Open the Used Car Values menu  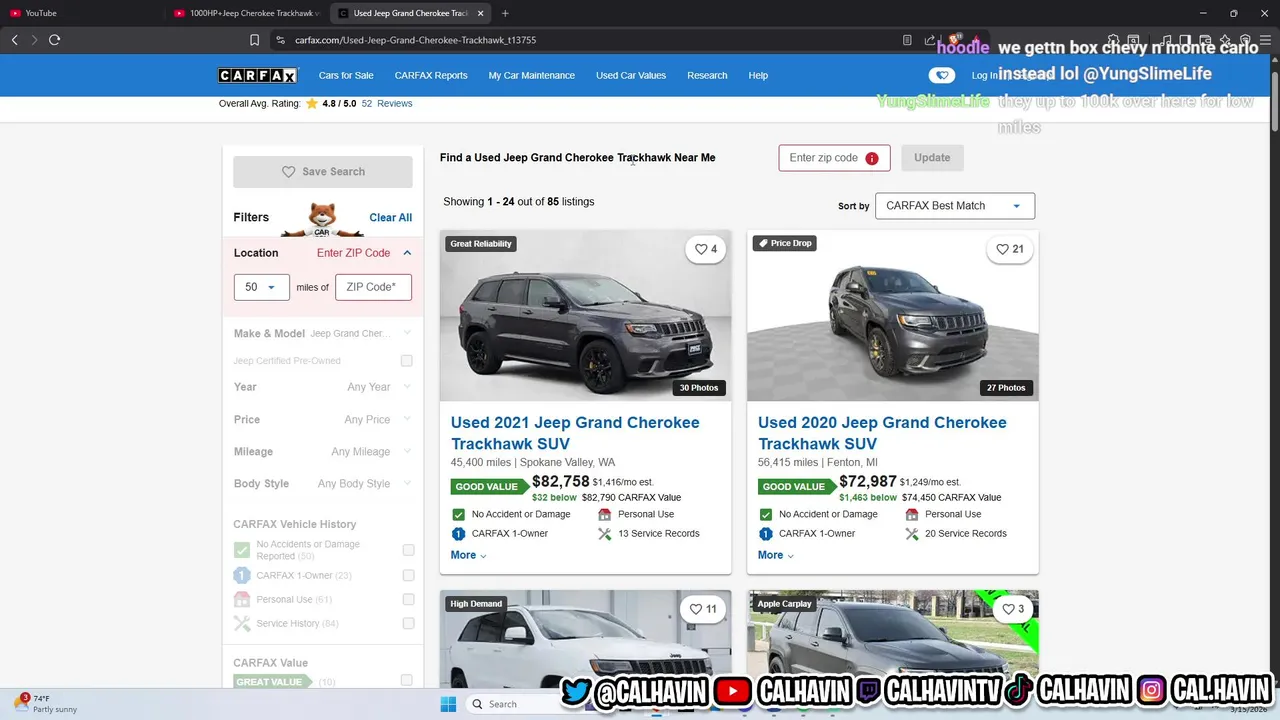pos(631,75)
